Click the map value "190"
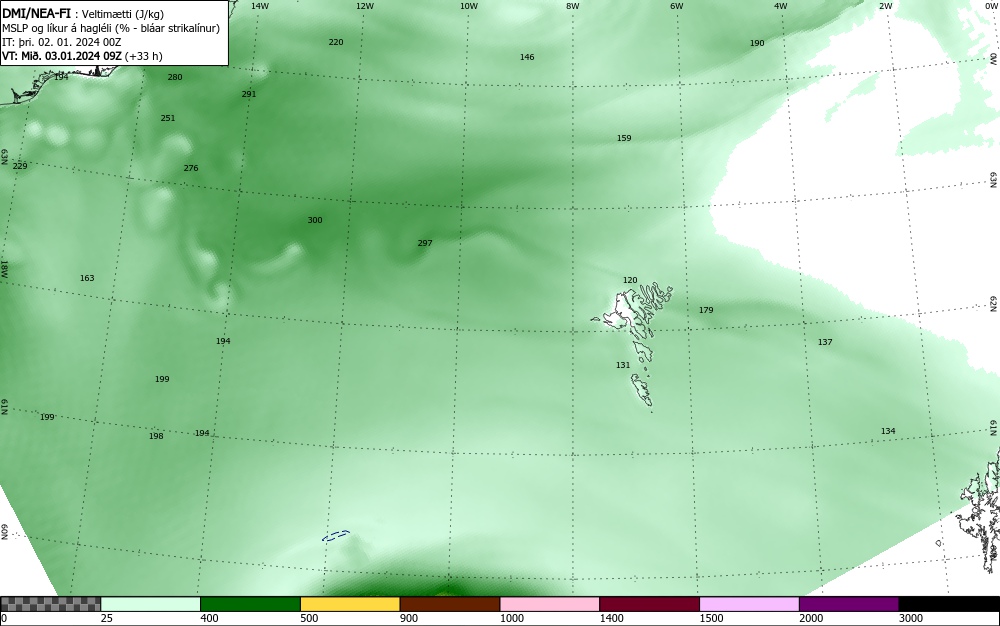 [757, 43]
